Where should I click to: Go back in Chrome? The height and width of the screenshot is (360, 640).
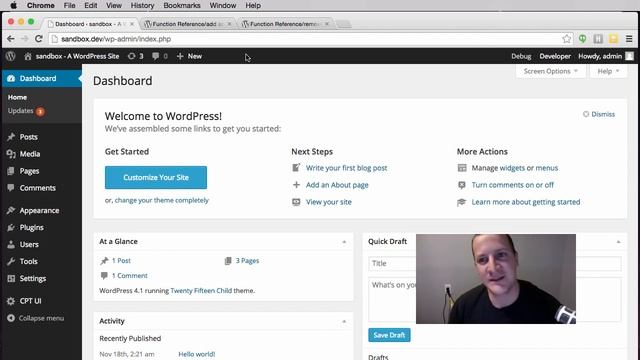(11, 39)
